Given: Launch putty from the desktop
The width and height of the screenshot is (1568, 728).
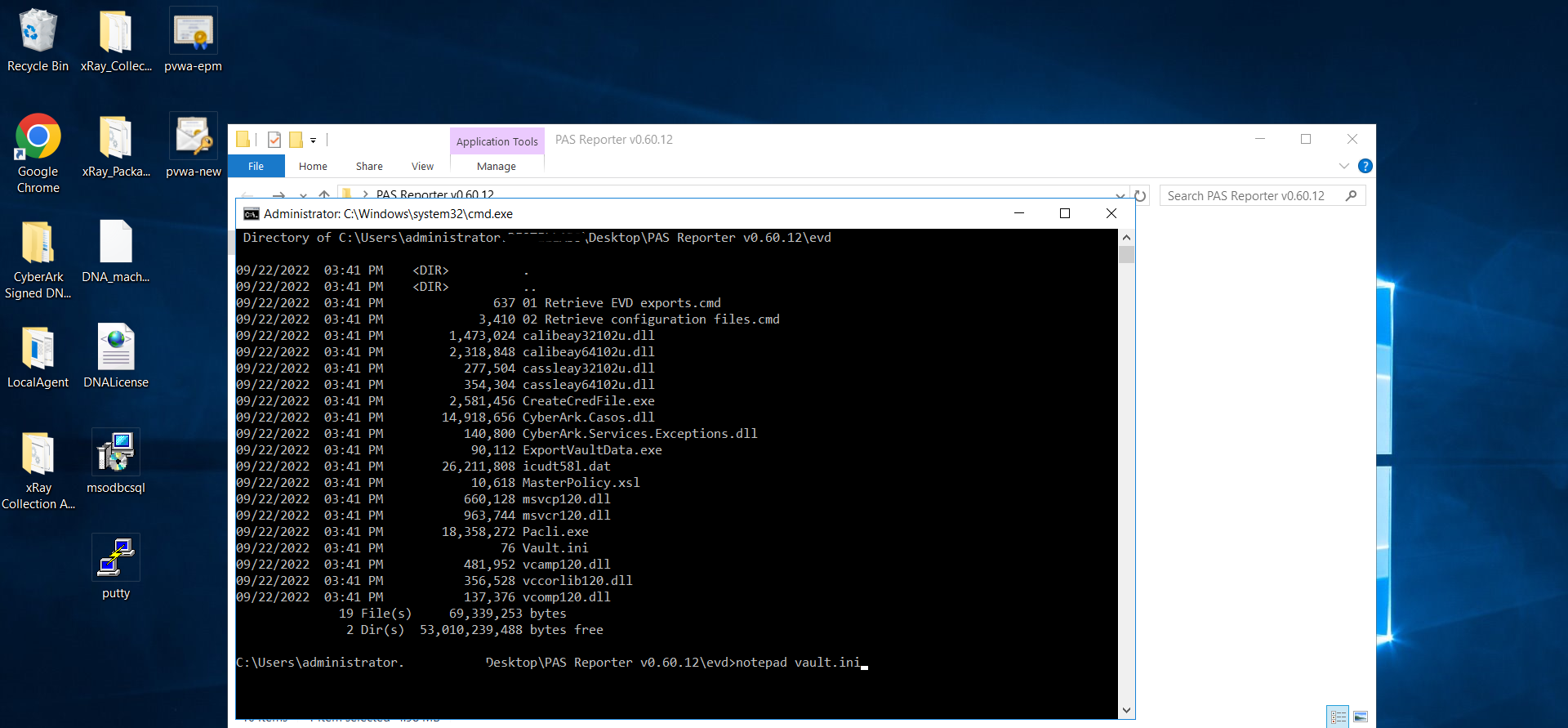Looking at the screenshot, I should point(116,568).
